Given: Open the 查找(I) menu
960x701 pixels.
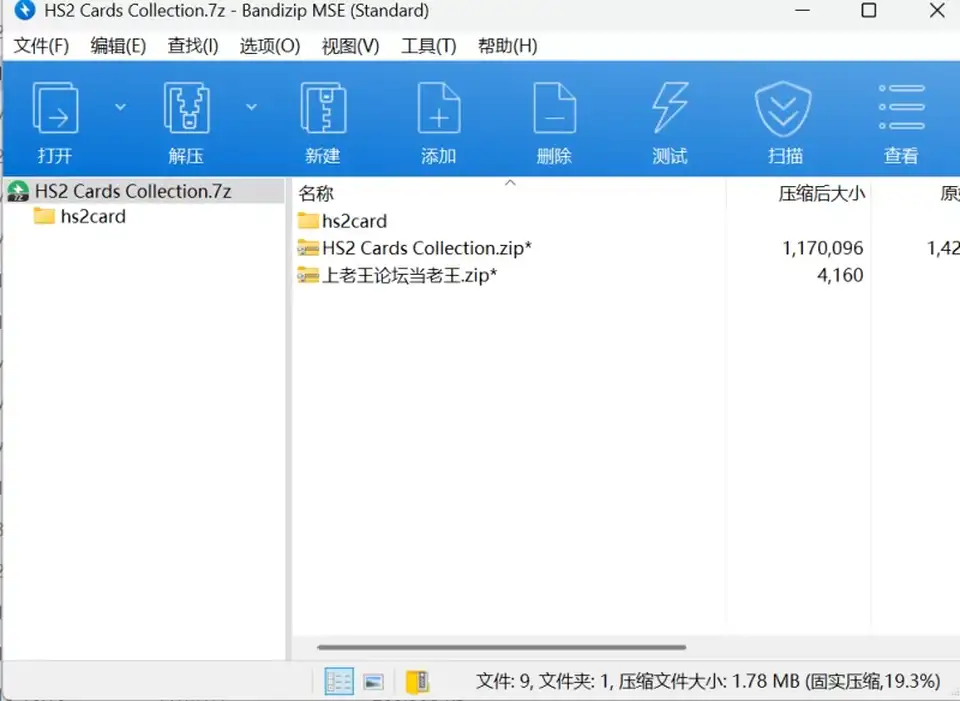Looking at the screenshot, I should pyautogui.click(x=193, y=46).
